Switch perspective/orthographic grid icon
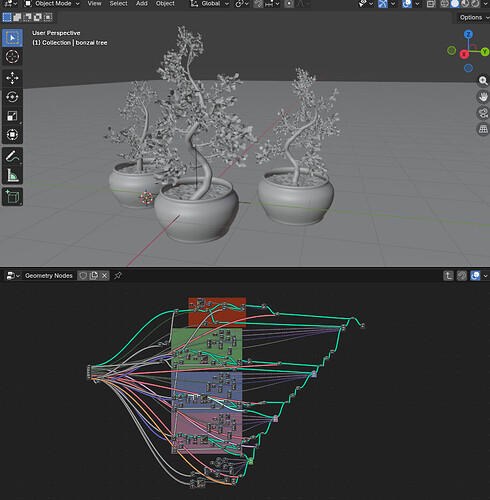The image size is (490, 500). 483,129
